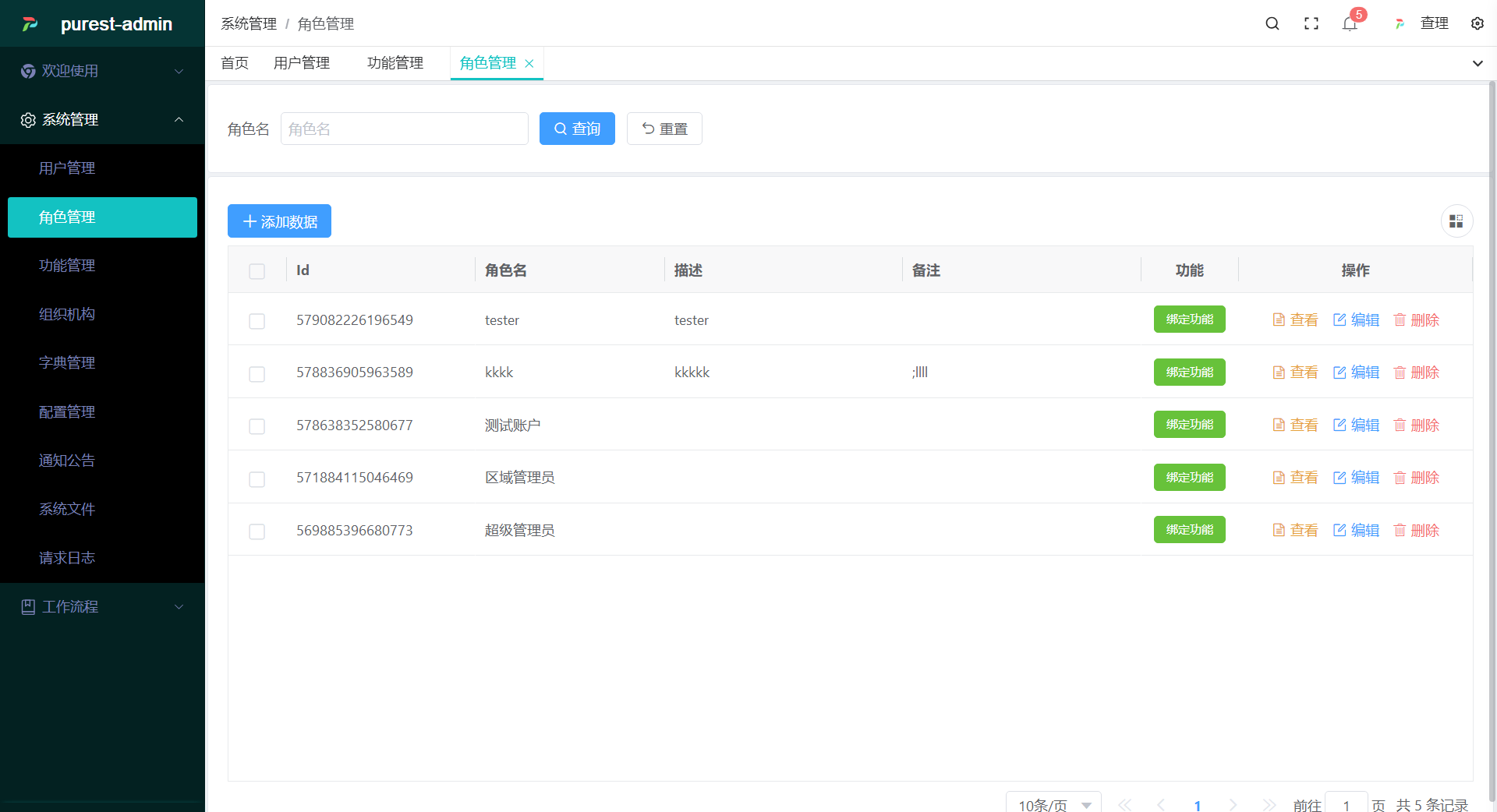Check the 测试账户 row checkbox

257,426
